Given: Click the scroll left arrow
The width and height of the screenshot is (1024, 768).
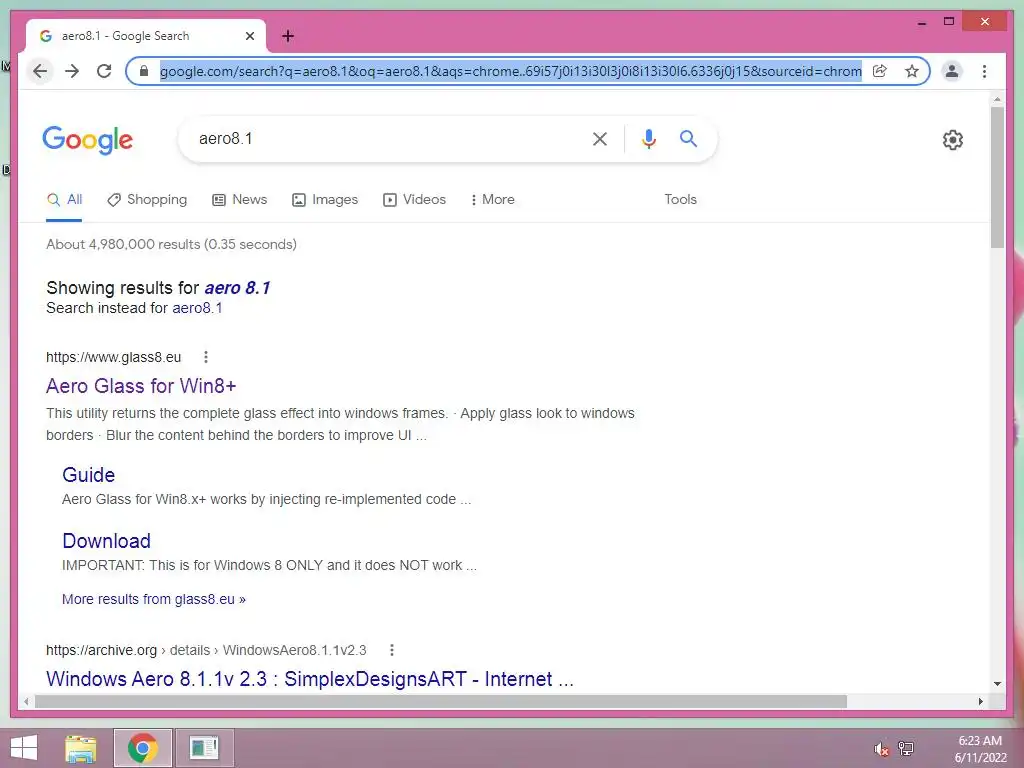Looking at the screenshot, I should (x=26, y=701).
